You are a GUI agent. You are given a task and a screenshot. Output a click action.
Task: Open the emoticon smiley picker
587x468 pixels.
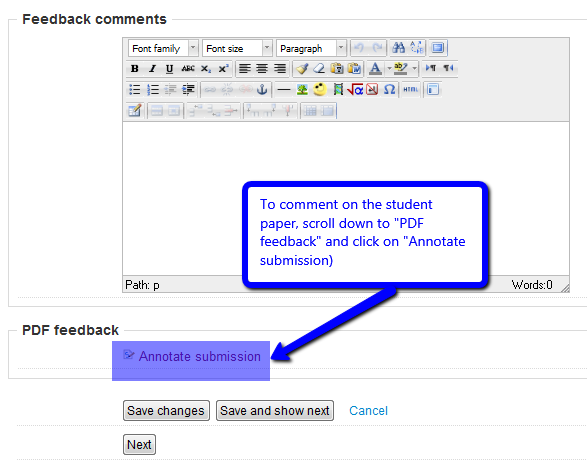[320, 89]
